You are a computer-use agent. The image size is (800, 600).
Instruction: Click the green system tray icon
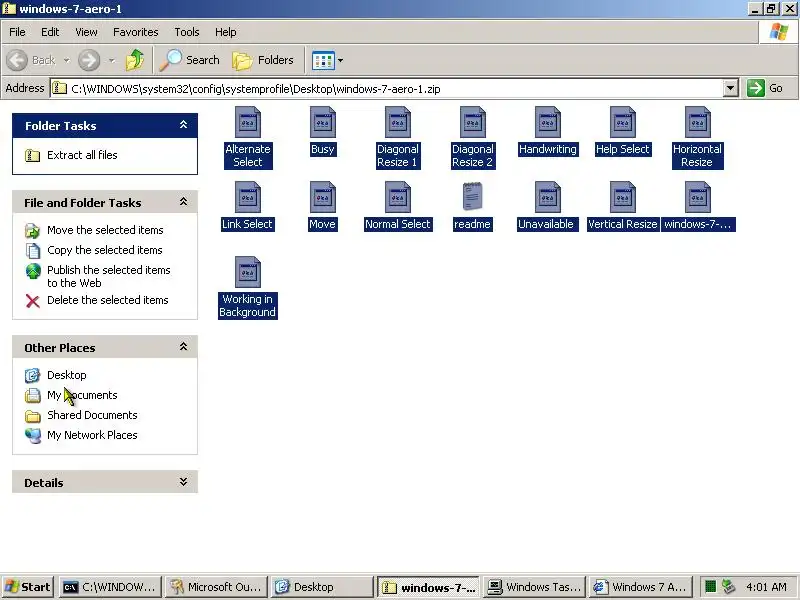(x=710, y=587)
